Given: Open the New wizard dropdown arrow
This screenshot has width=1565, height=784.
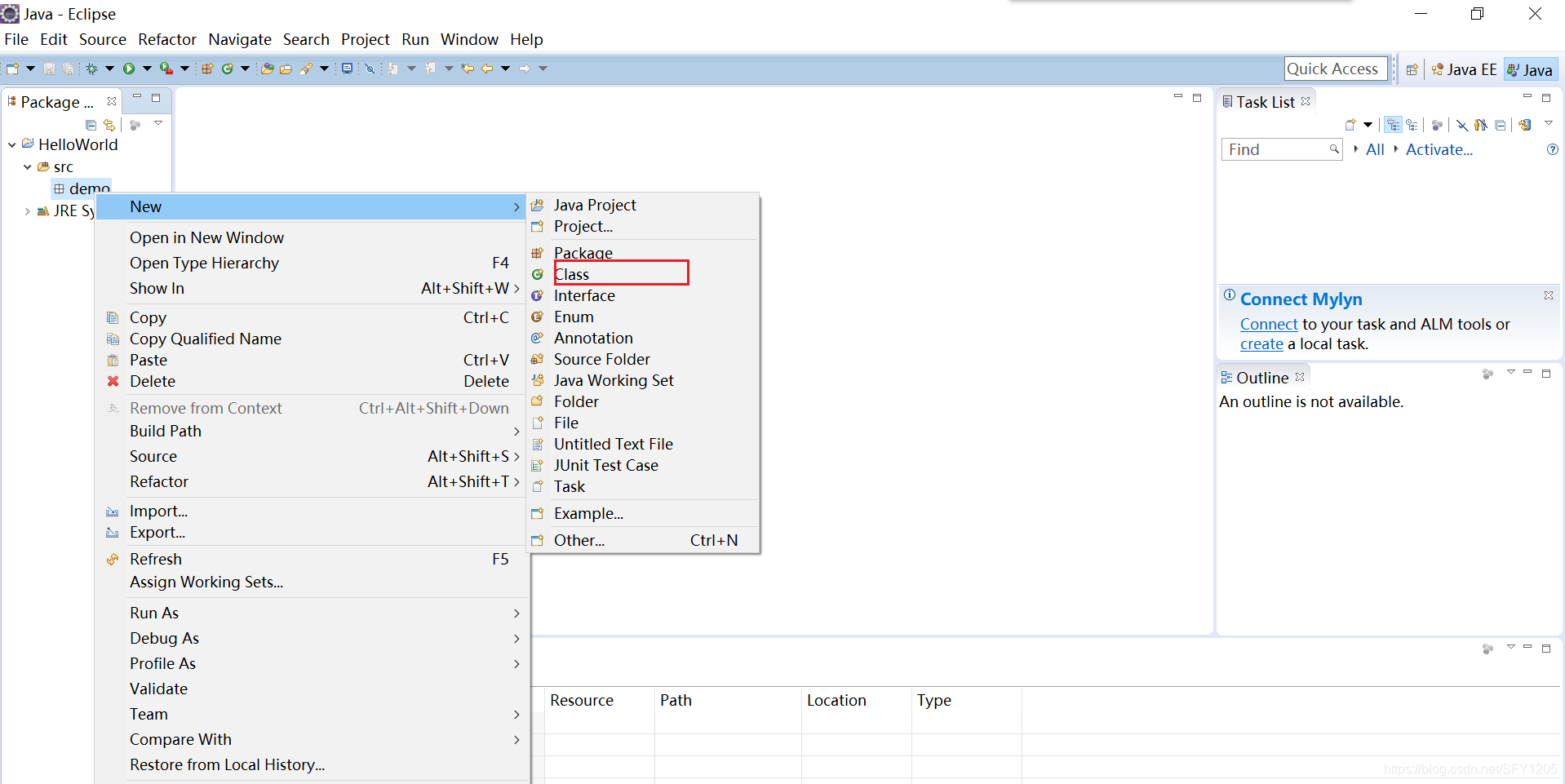Looking at the screenshot, I should 30,69.
